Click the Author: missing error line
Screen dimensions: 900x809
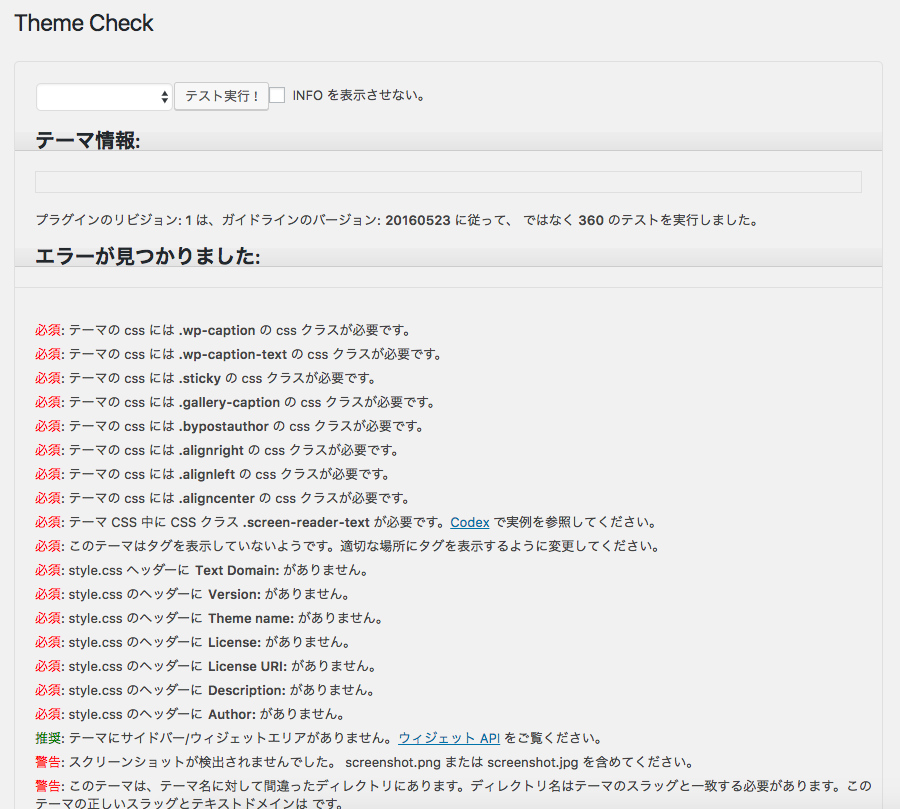point(190,714)
